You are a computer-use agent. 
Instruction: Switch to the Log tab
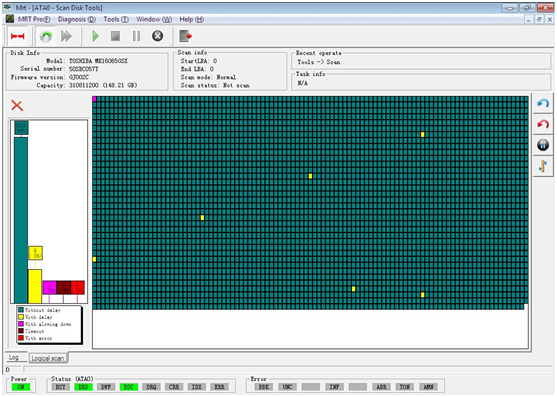click(x=14, y=357)
